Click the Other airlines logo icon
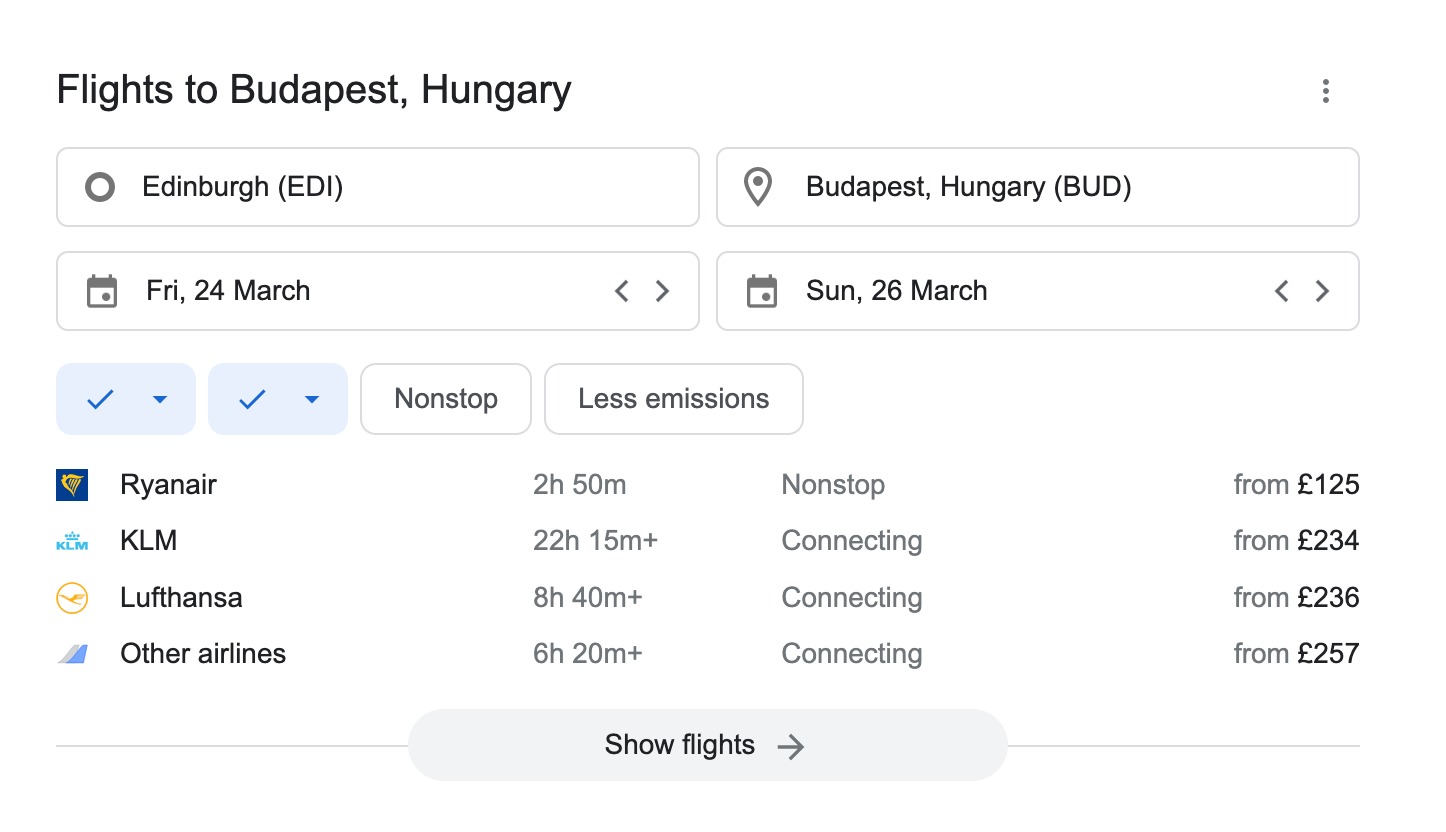This screenshot has width=1446, height=832. tap(72, 653)
